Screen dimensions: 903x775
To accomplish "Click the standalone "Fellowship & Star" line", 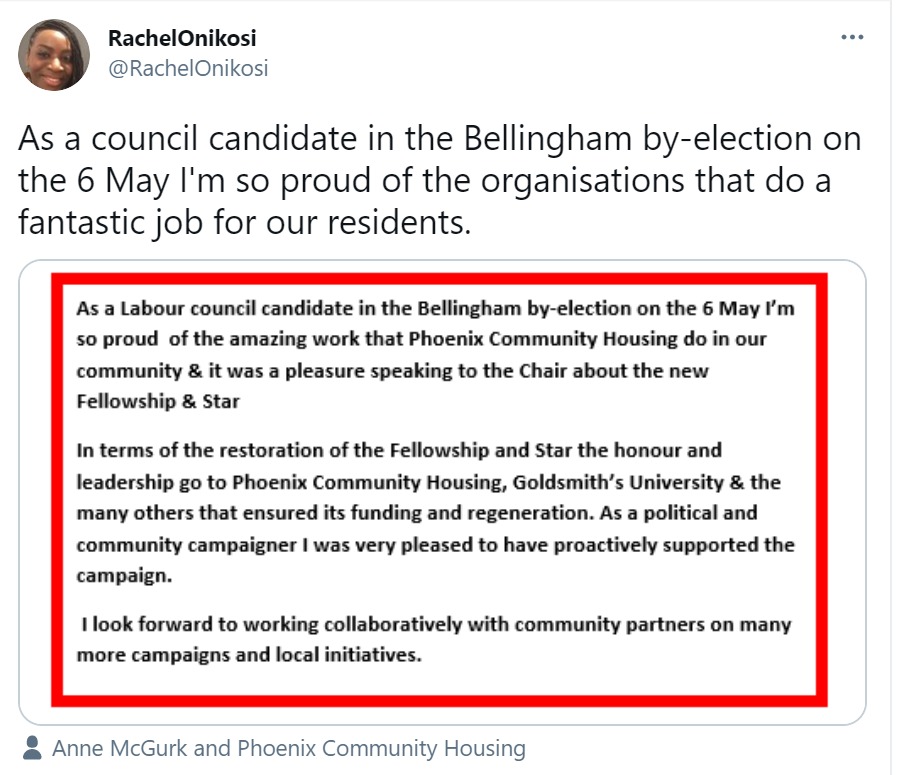I will click(x=158, y=403).
